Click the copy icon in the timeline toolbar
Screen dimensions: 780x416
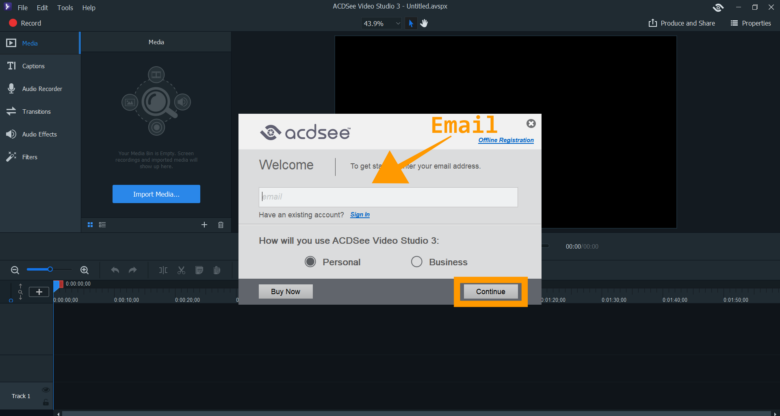coord(199,270)
